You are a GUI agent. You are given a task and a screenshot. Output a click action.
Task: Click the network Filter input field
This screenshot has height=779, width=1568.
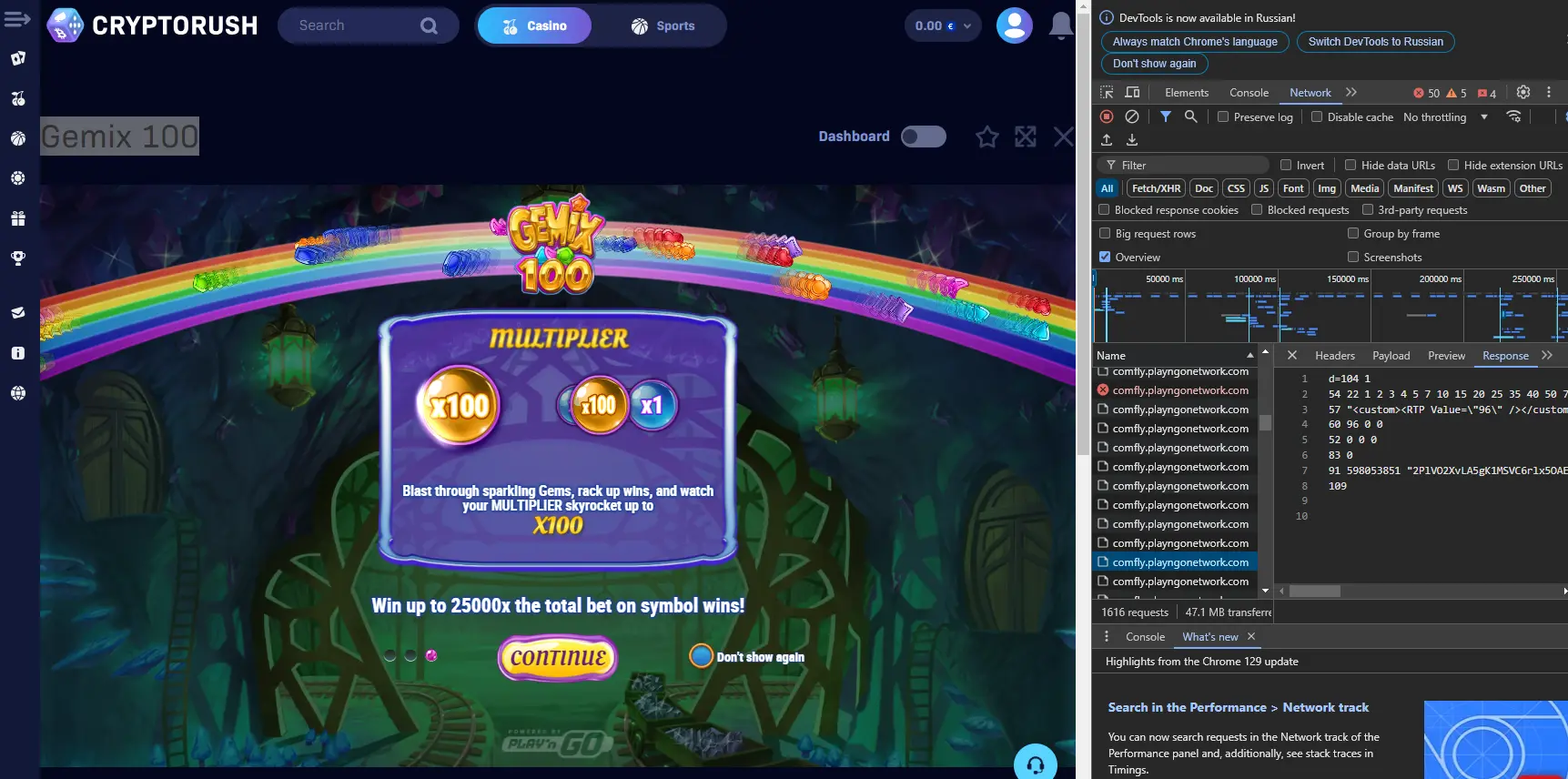click(x=1183, y=165)
